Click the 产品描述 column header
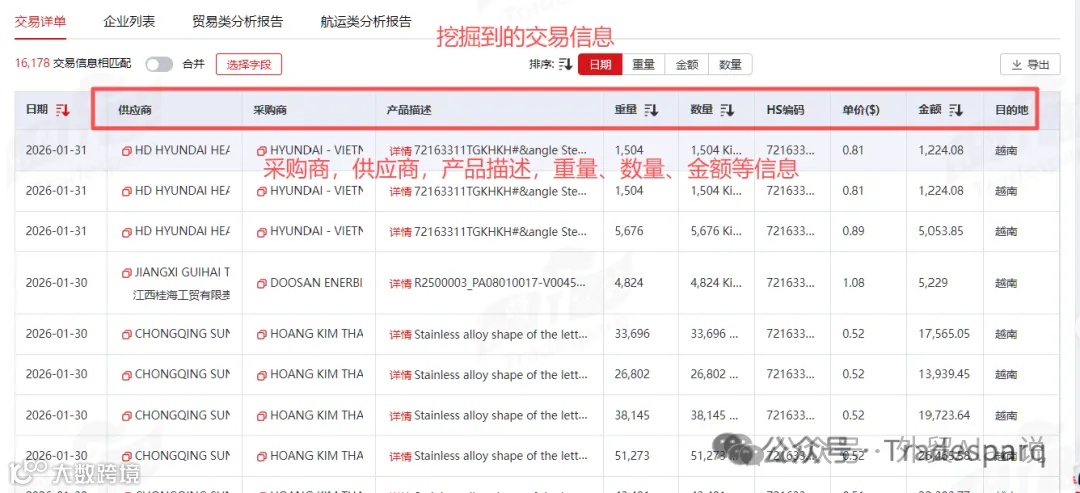The height and width of the screenshot is (493, 1080). [x=409, y=109]
